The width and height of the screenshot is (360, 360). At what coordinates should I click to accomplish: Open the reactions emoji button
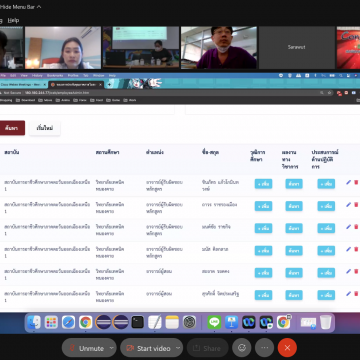click(242, 348)
